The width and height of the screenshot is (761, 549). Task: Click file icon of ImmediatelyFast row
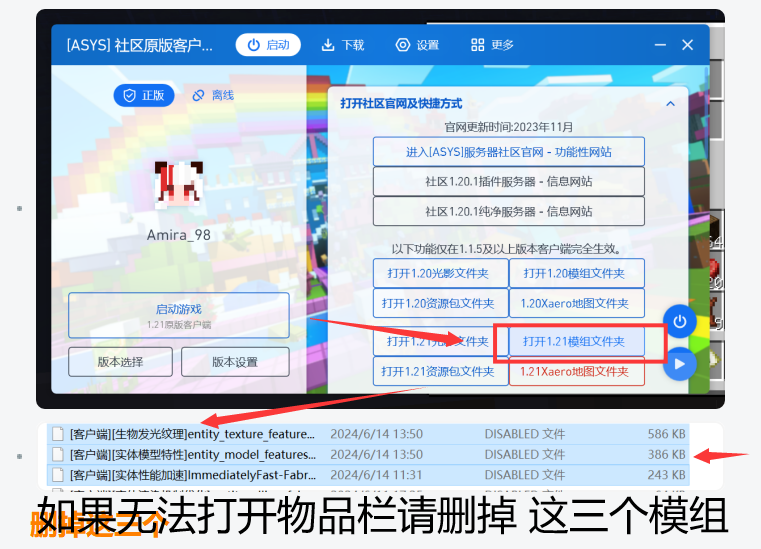(x=58, y=475)
